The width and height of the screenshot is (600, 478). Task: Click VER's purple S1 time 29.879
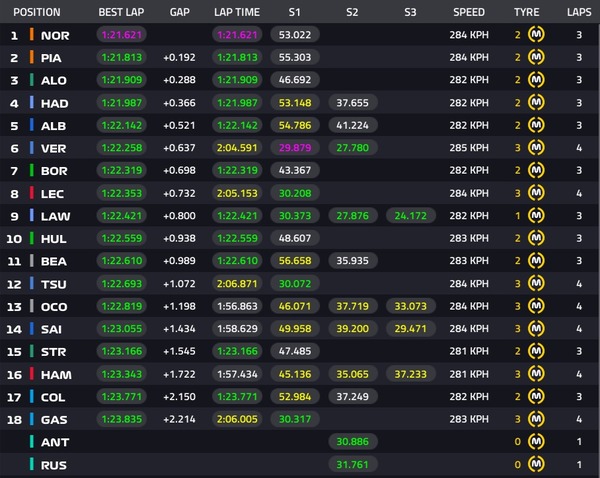click(x=294, y=148)
